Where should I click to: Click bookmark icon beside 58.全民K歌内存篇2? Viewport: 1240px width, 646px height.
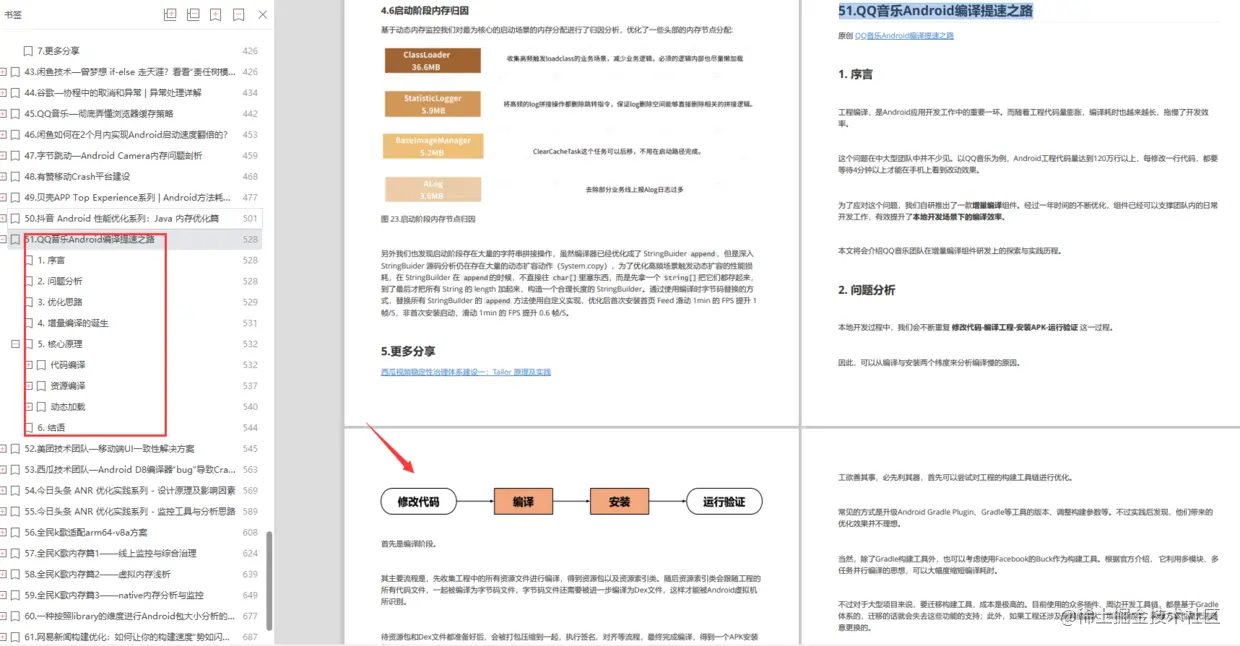tap(15, 574)
